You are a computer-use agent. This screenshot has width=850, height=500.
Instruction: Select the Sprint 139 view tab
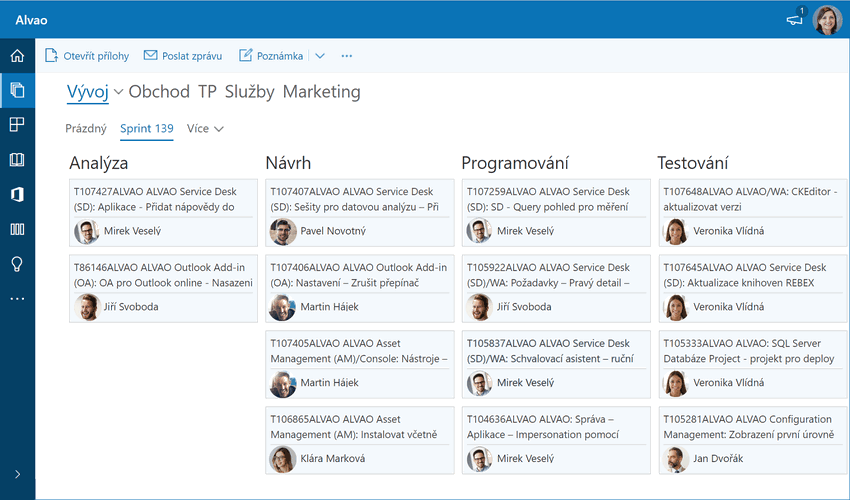click(x=146, y=129)
